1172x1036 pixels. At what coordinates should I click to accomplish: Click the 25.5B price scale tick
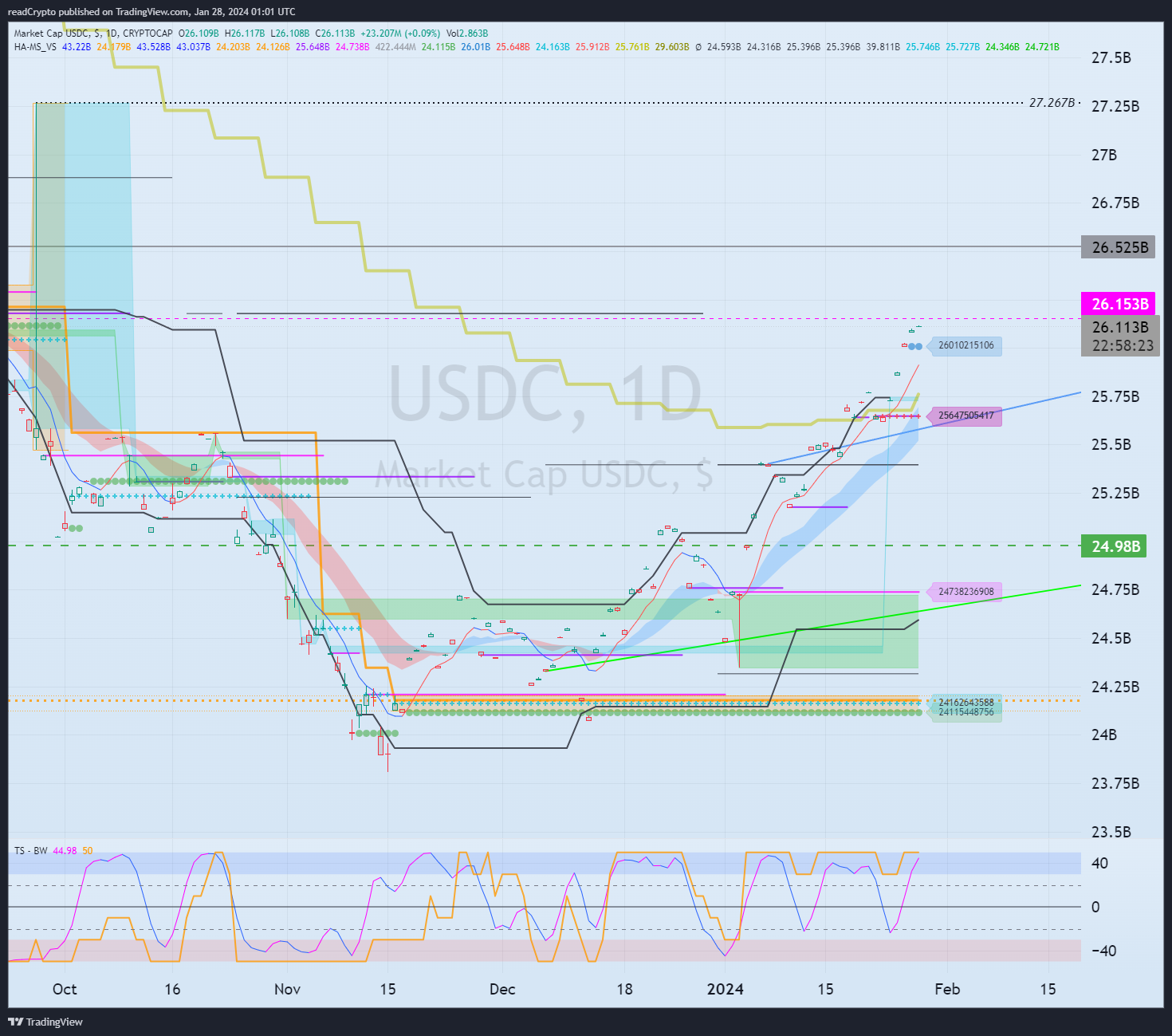click(1111, 444)
